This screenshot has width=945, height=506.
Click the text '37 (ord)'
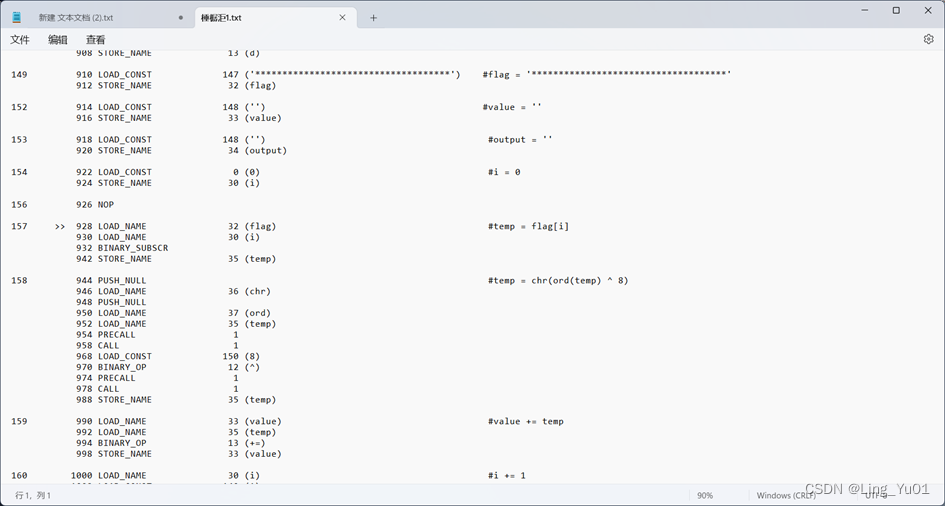coord(250,313)
